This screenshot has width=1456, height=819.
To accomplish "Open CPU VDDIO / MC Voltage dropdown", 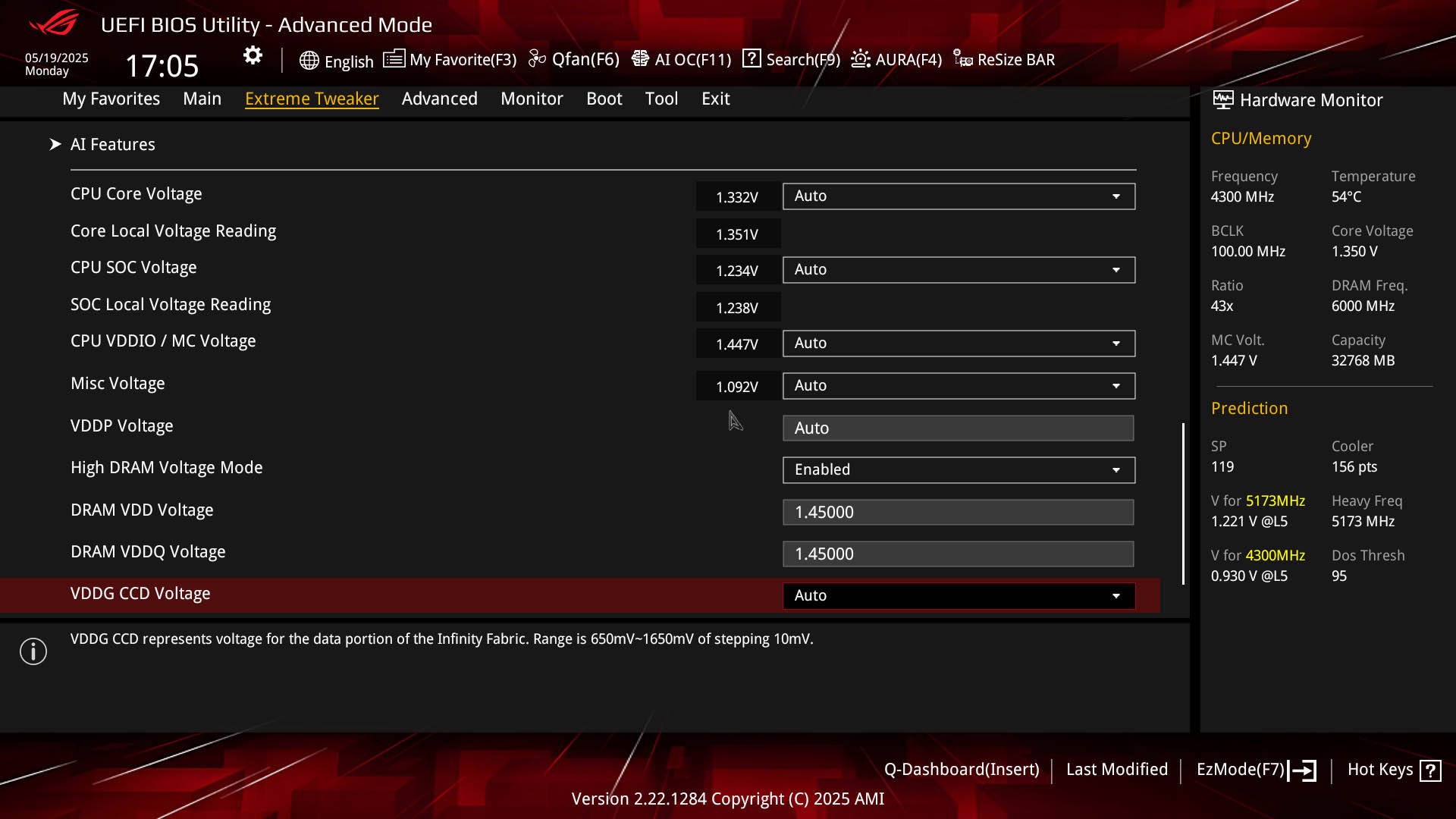I will point(959,344).
